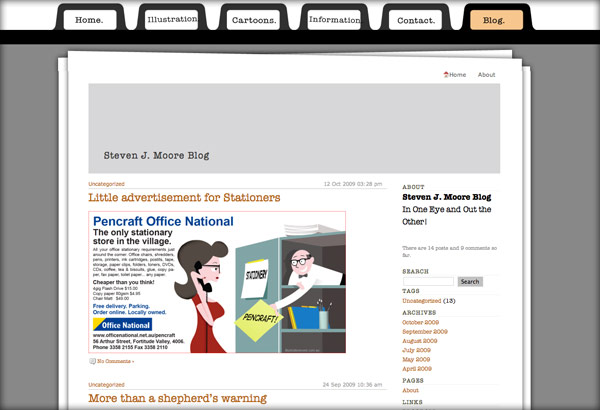The image size is (600, 410).
Task: Open the No Comments link
Action: click(116, 361)
